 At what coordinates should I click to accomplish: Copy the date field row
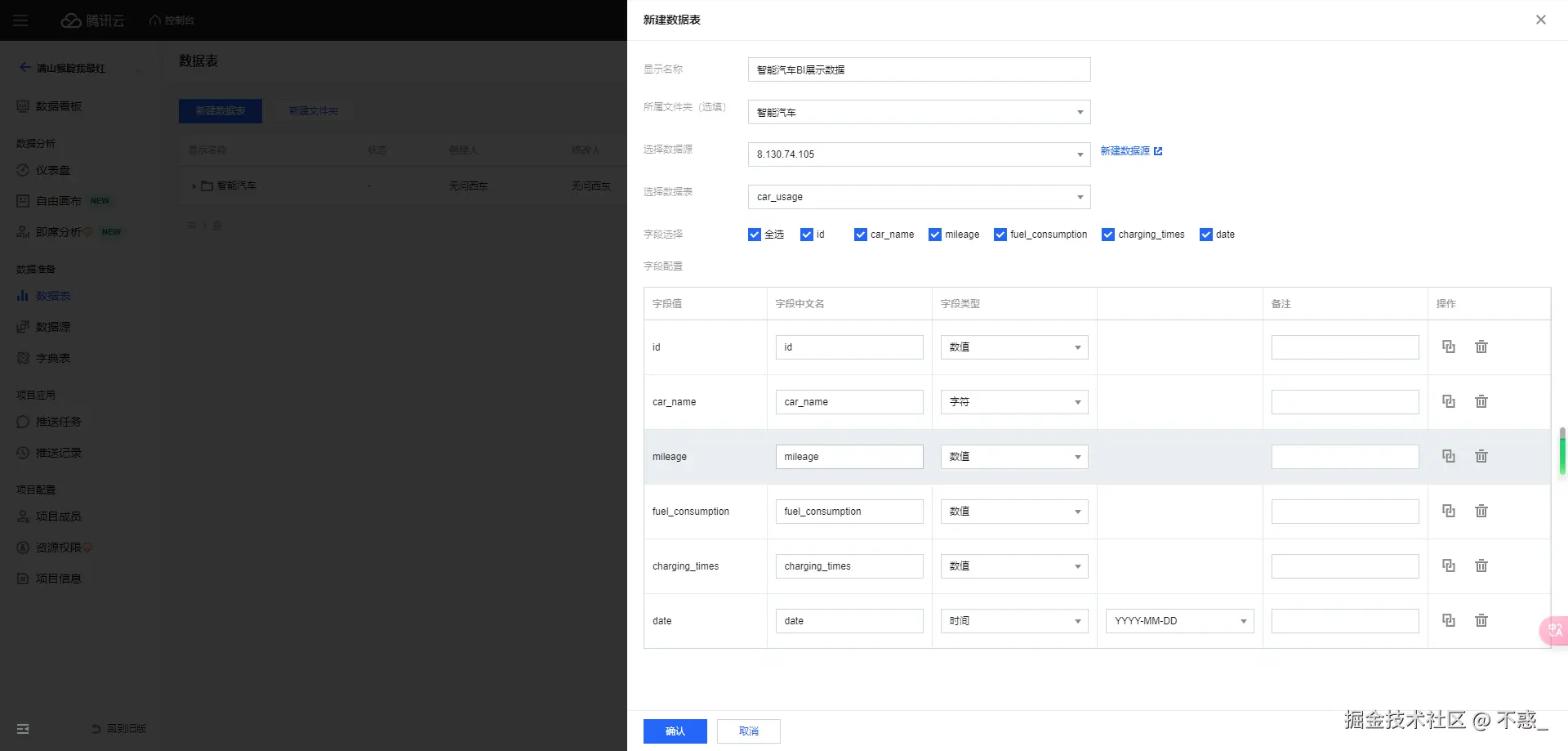pyautogui.click(x=1448, y=620)
